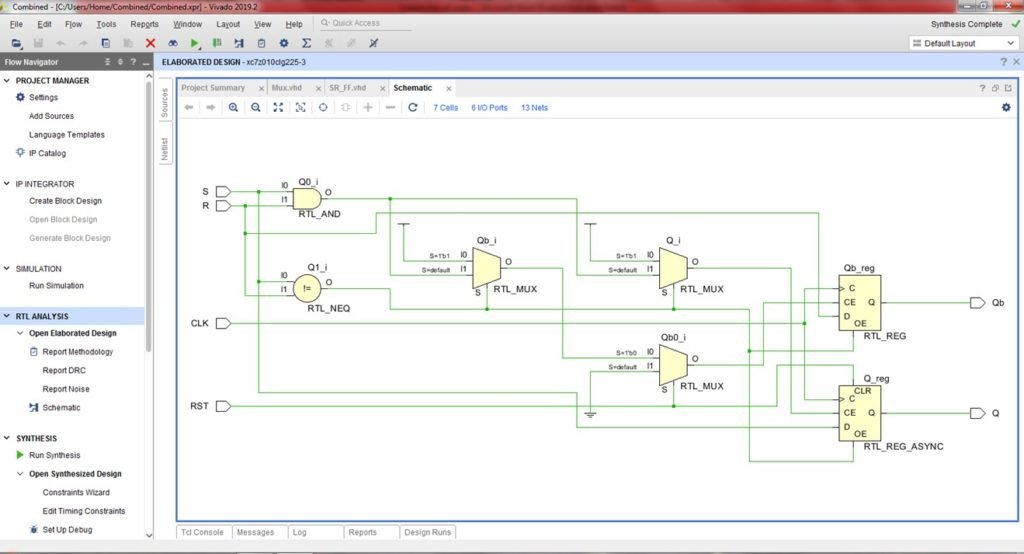Click Create Block Design

(65, 201)
